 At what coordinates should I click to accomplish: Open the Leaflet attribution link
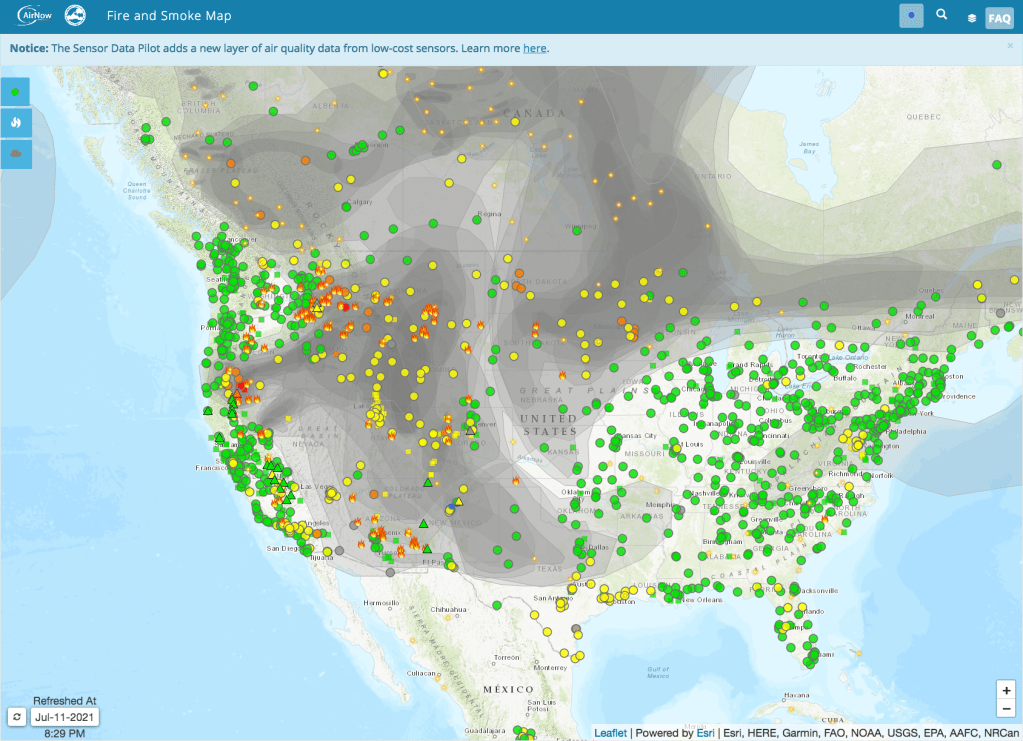coord(610,733)
